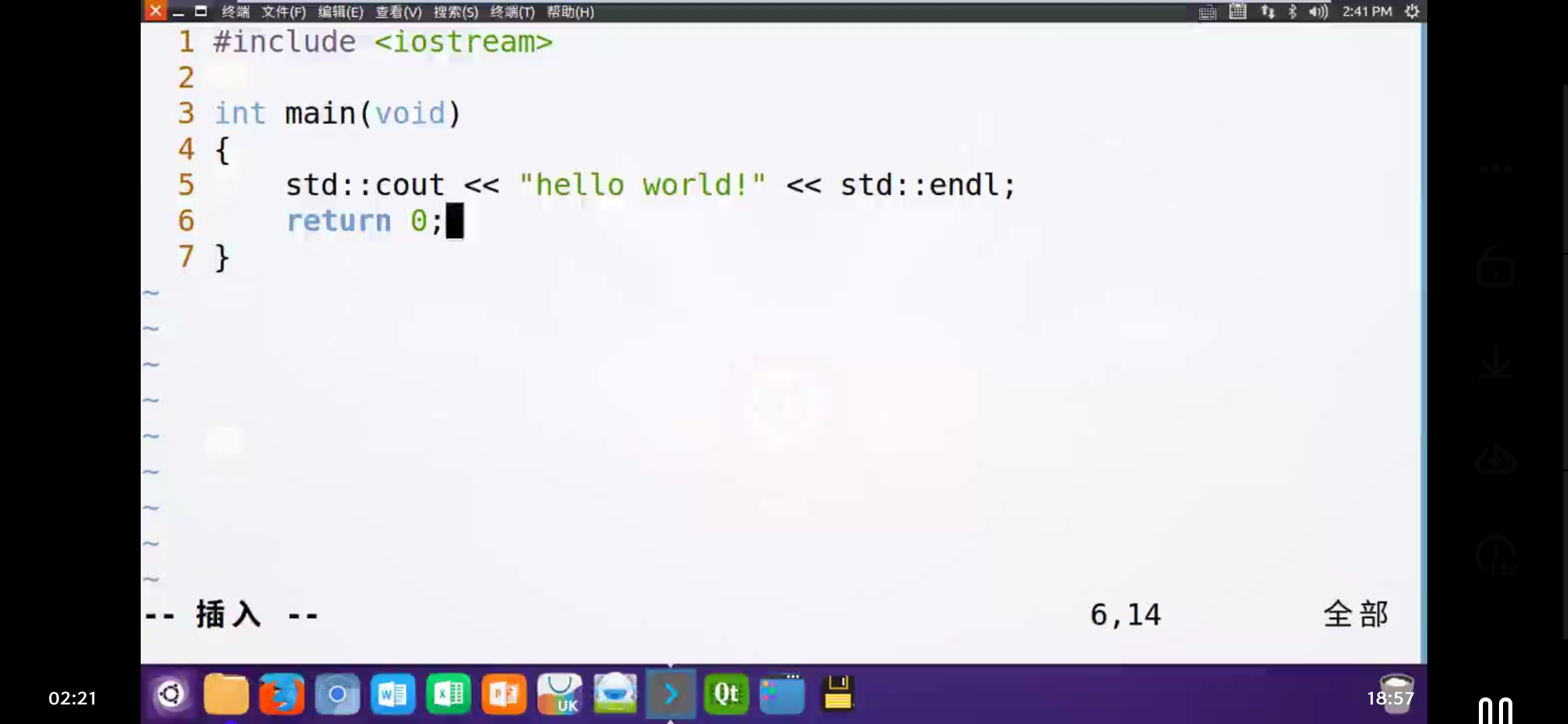The width and height of the screenshot is (1568, 724).
Task: Click the terminal icon in dock
Action: [671, 695]
